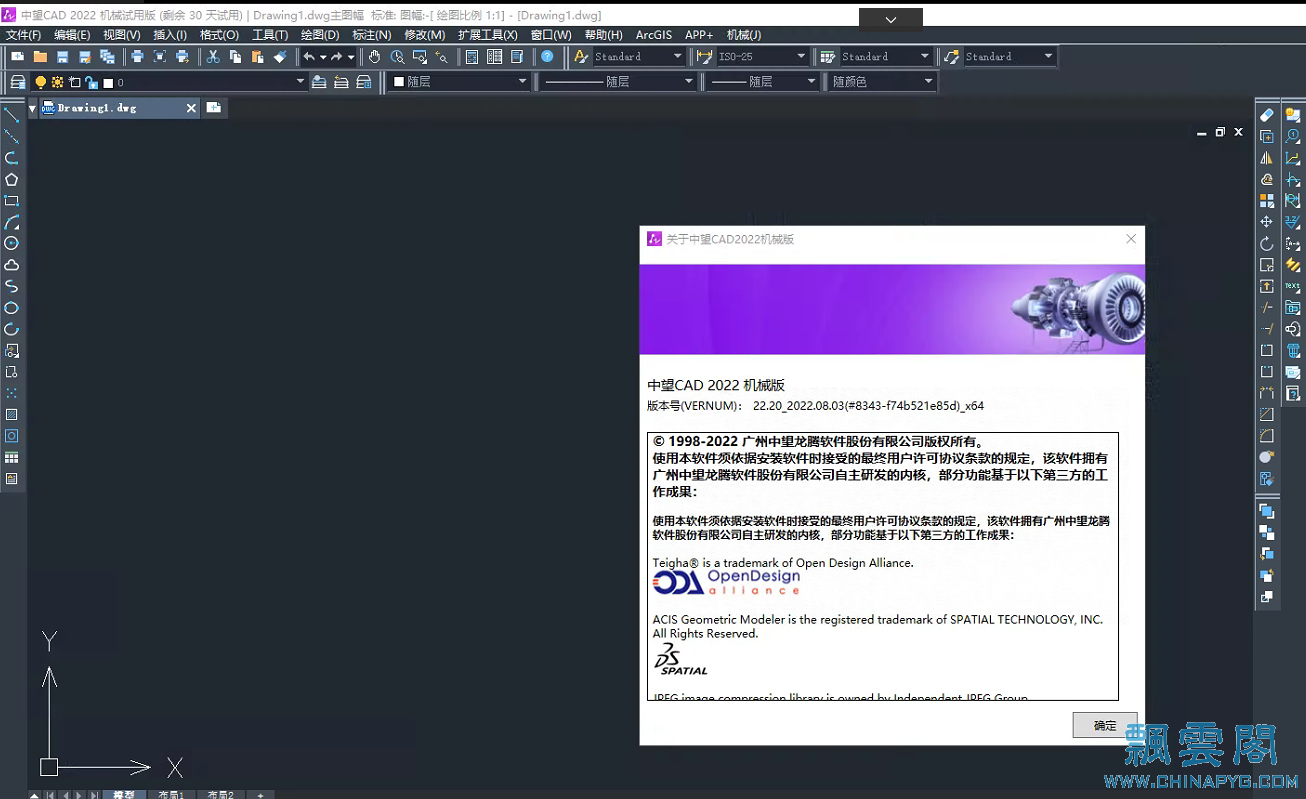Click the blue Help question mark icon
Viewport: 1306px width, 799px height.
tap(548, 57)
